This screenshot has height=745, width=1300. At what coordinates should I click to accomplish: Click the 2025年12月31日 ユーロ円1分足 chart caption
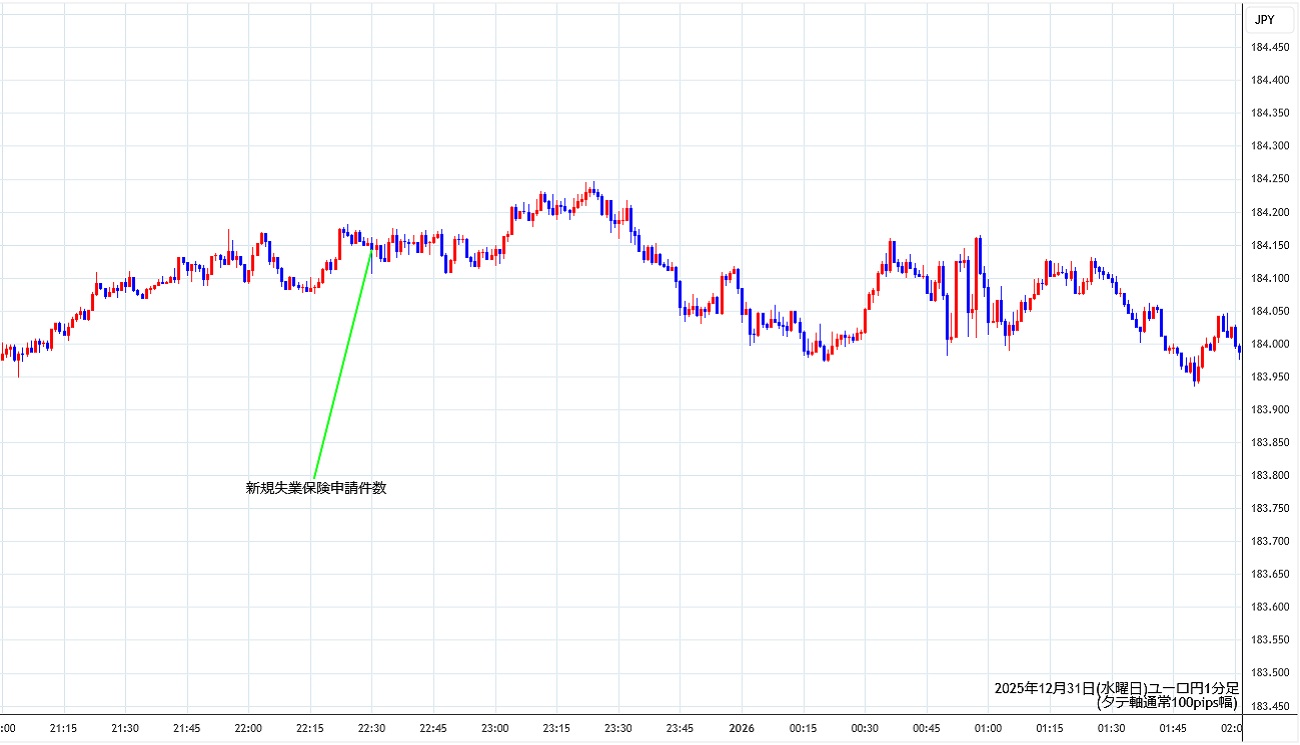[x=1116, y=688]
